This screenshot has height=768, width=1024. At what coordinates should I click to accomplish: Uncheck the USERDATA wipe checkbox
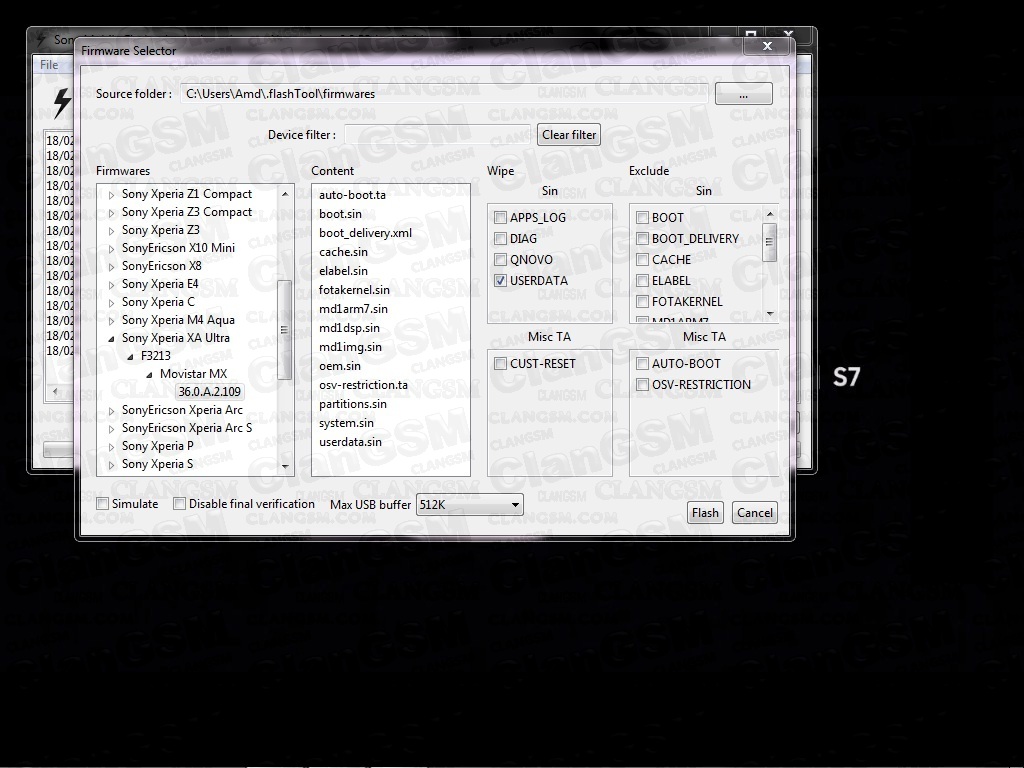pyautogui.click(x=500, y=280)
